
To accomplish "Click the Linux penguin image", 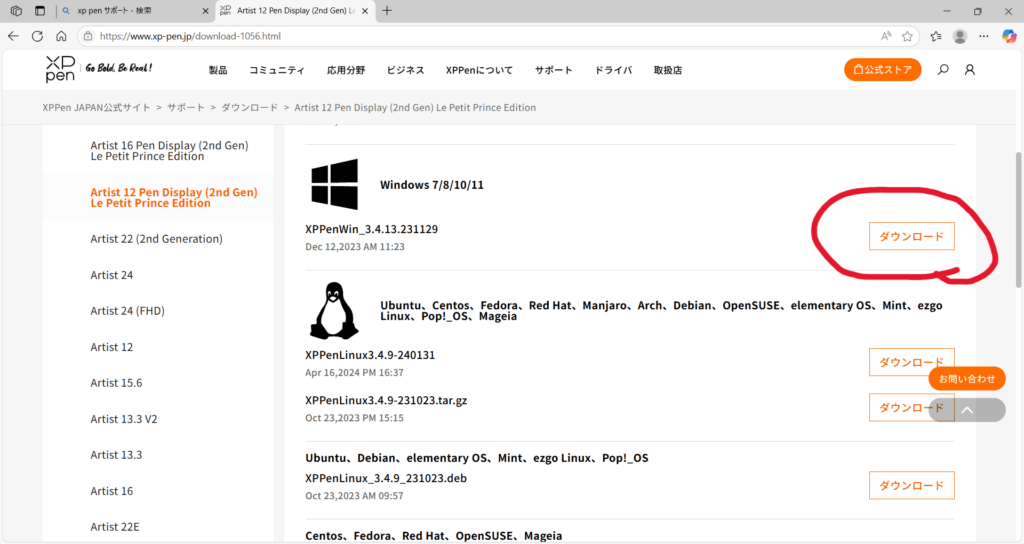I will tap(334, 311).
